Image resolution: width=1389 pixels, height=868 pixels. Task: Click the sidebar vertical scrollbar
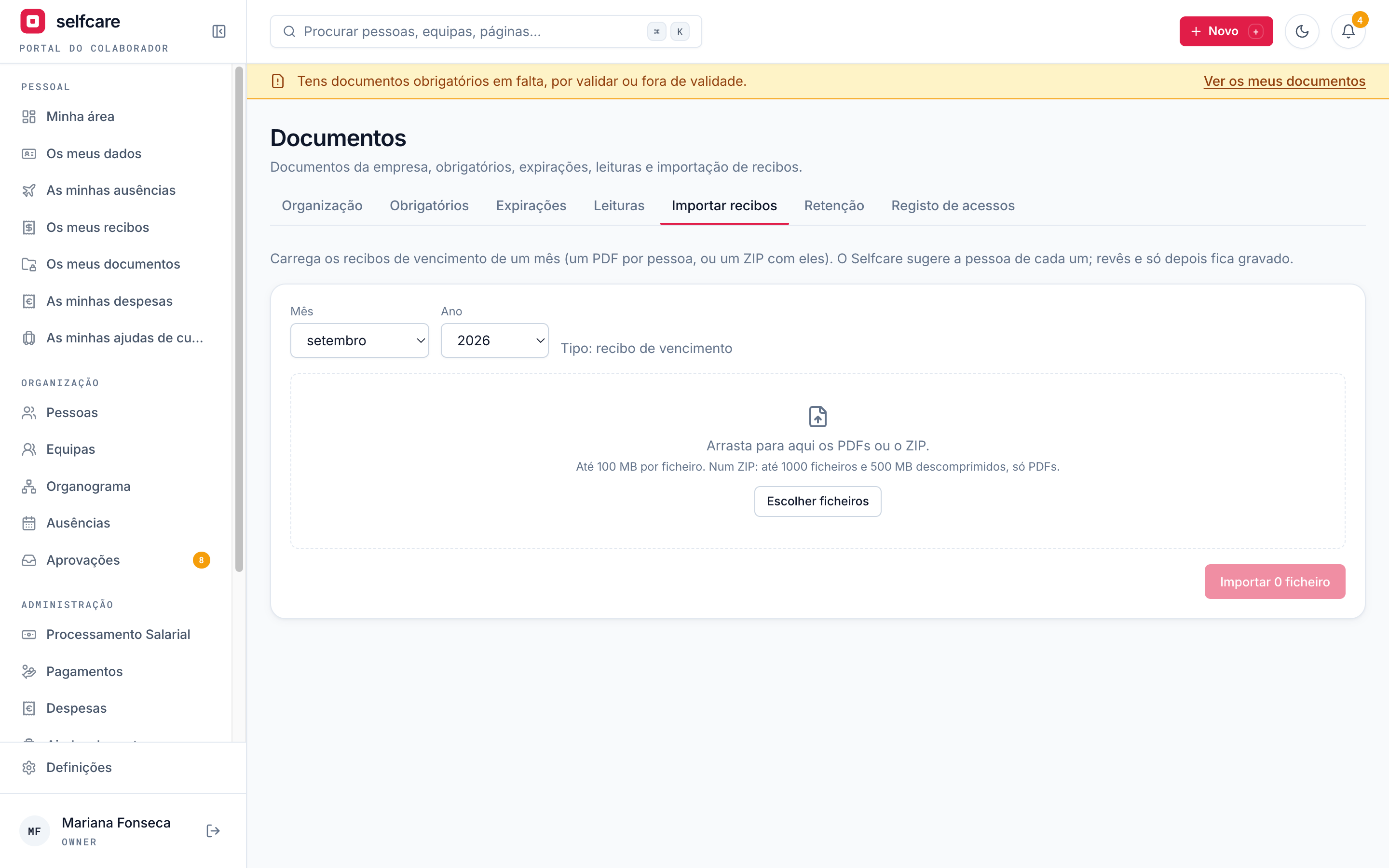[239, 319]
